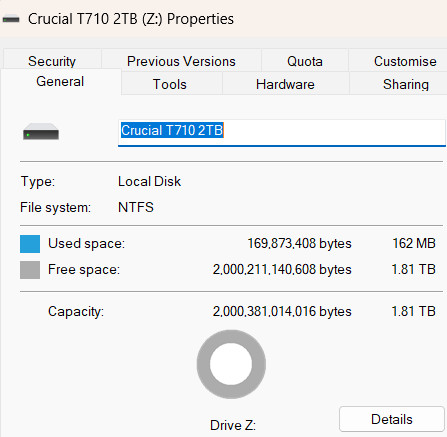Click the Capacity bytes value
Screen dimensions: 447x437
tap(282, 311)
